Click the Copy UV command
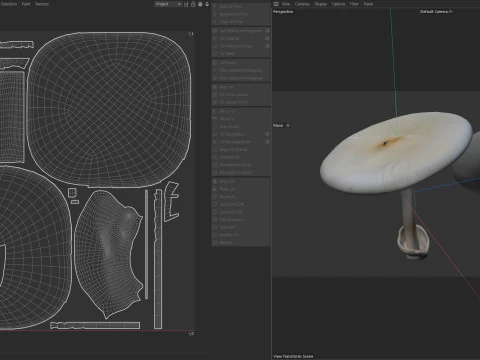The width and height of the screenshot is (480, 360). coord(241,182)
